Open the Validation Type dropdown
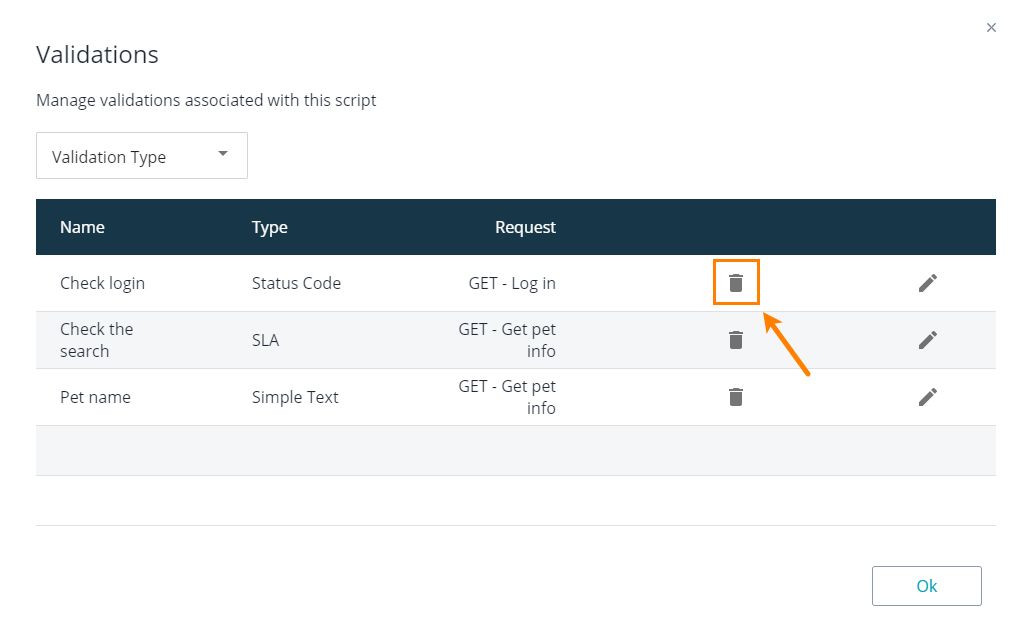This screenshot has height=642, width=1023. [x=142, y=155]
